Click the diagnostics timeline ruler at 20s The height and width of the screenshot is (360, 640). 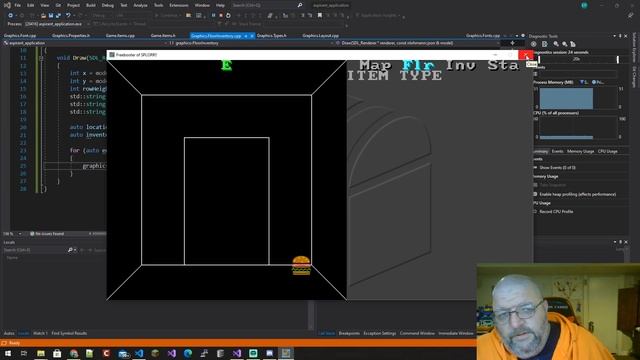tap(576, 59)
